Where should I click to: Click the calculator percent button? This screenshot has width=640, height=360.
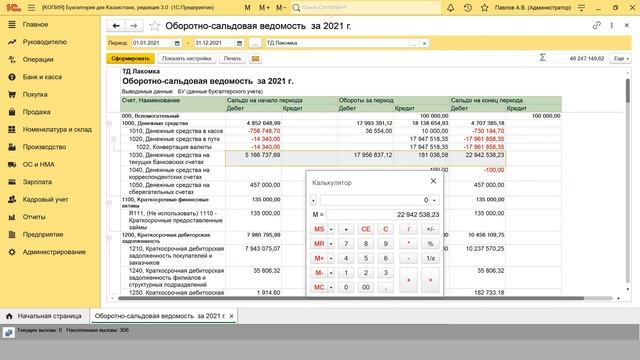click(430, 244)
